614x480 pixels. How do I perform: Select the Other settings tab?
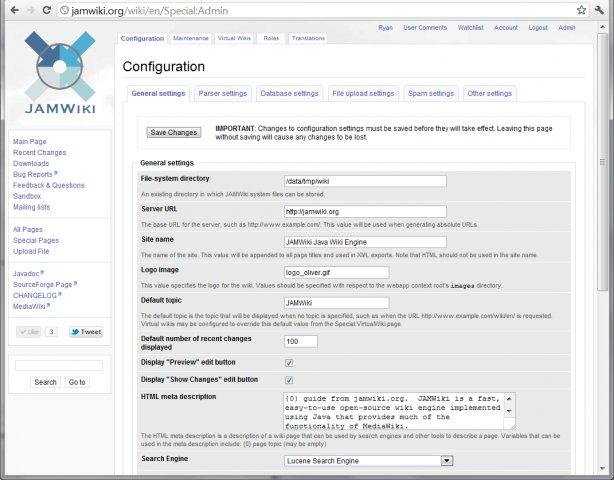pos(489,94)
